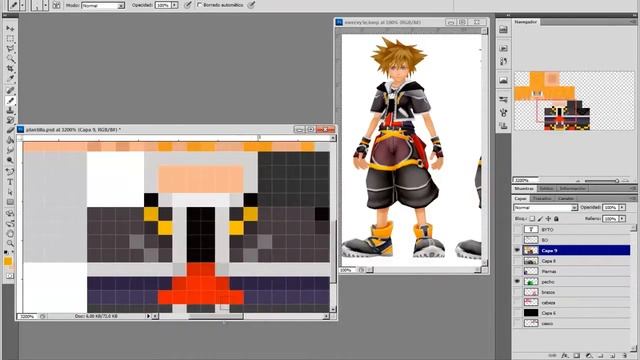
Task: Open the plantilla window status bar arrow
Action: (148, 316)
